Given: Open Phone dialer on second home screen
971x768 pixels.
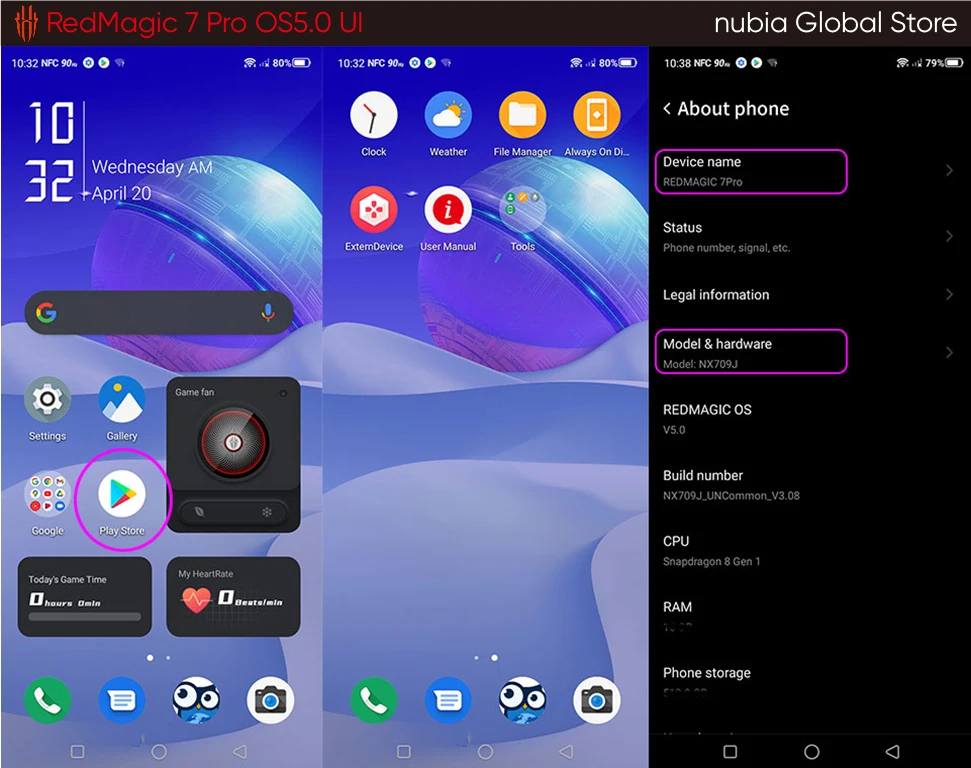Looking at the screenshot, I should 373,700.
